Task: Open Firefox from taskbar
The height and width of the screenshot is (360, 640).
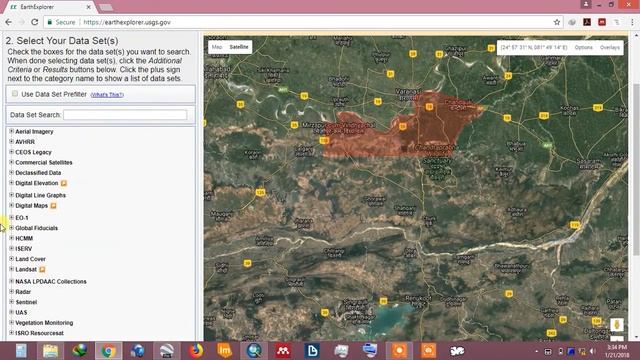Action: (196, 351)
